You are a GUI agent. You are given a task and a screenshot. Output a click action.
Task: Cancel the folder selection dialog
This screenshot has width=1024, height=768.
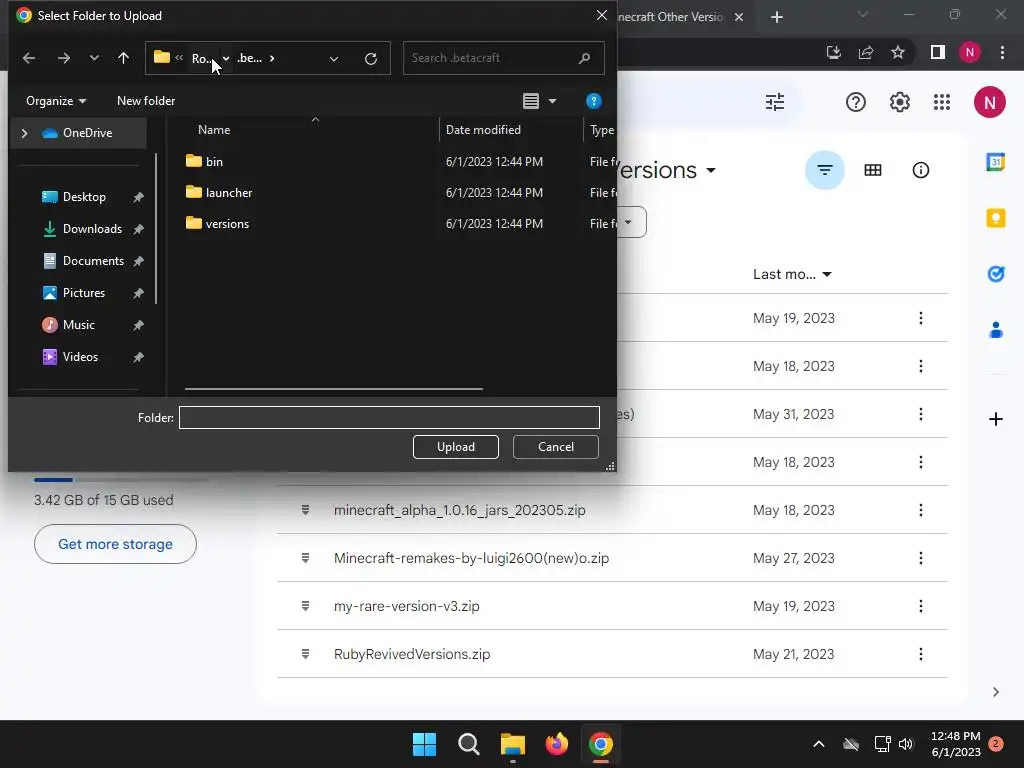click(x=556, y=447)
